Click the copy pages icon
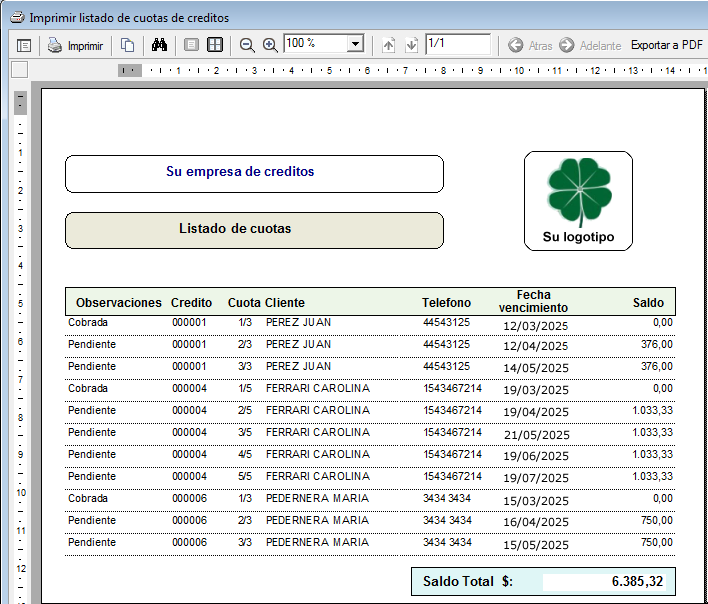The height and width of the screenshot is (604, 708). point(128,45)
